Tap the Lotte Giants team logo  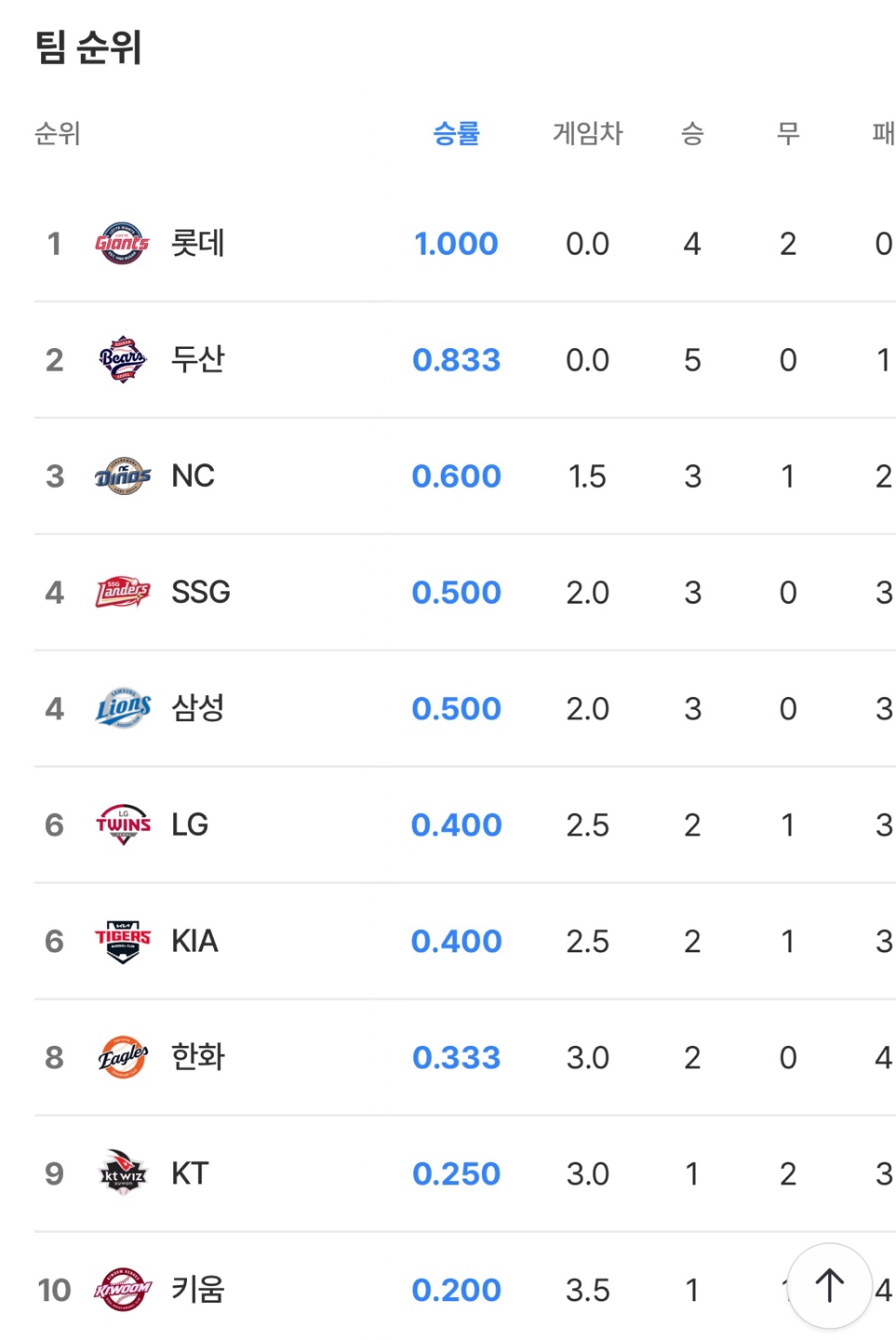click(x=122, y=244)
